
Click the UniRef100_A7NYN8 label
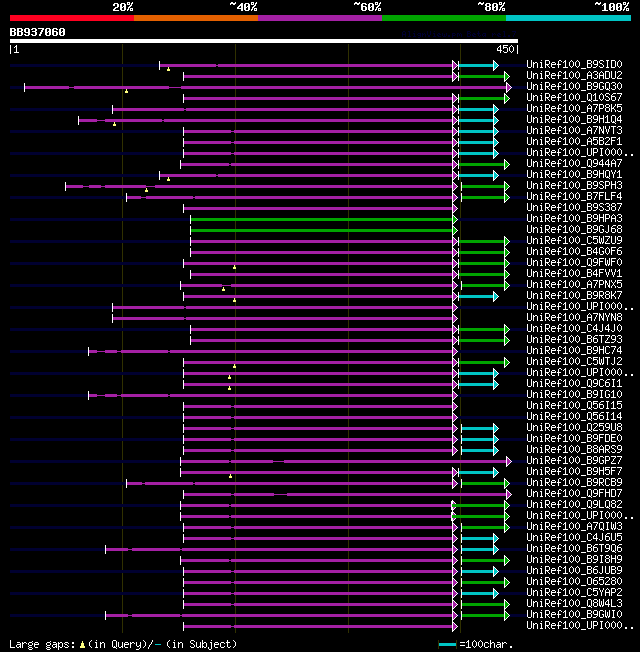pos(574,317)
